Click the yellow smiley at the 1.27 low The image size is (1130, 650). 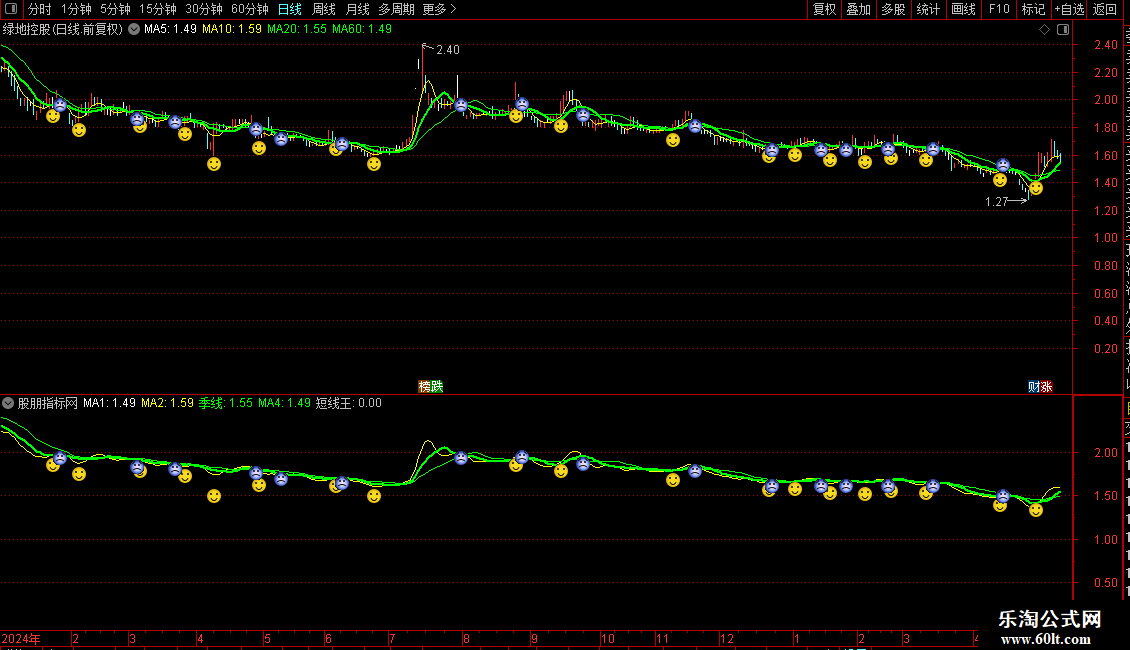(1036, 188)
